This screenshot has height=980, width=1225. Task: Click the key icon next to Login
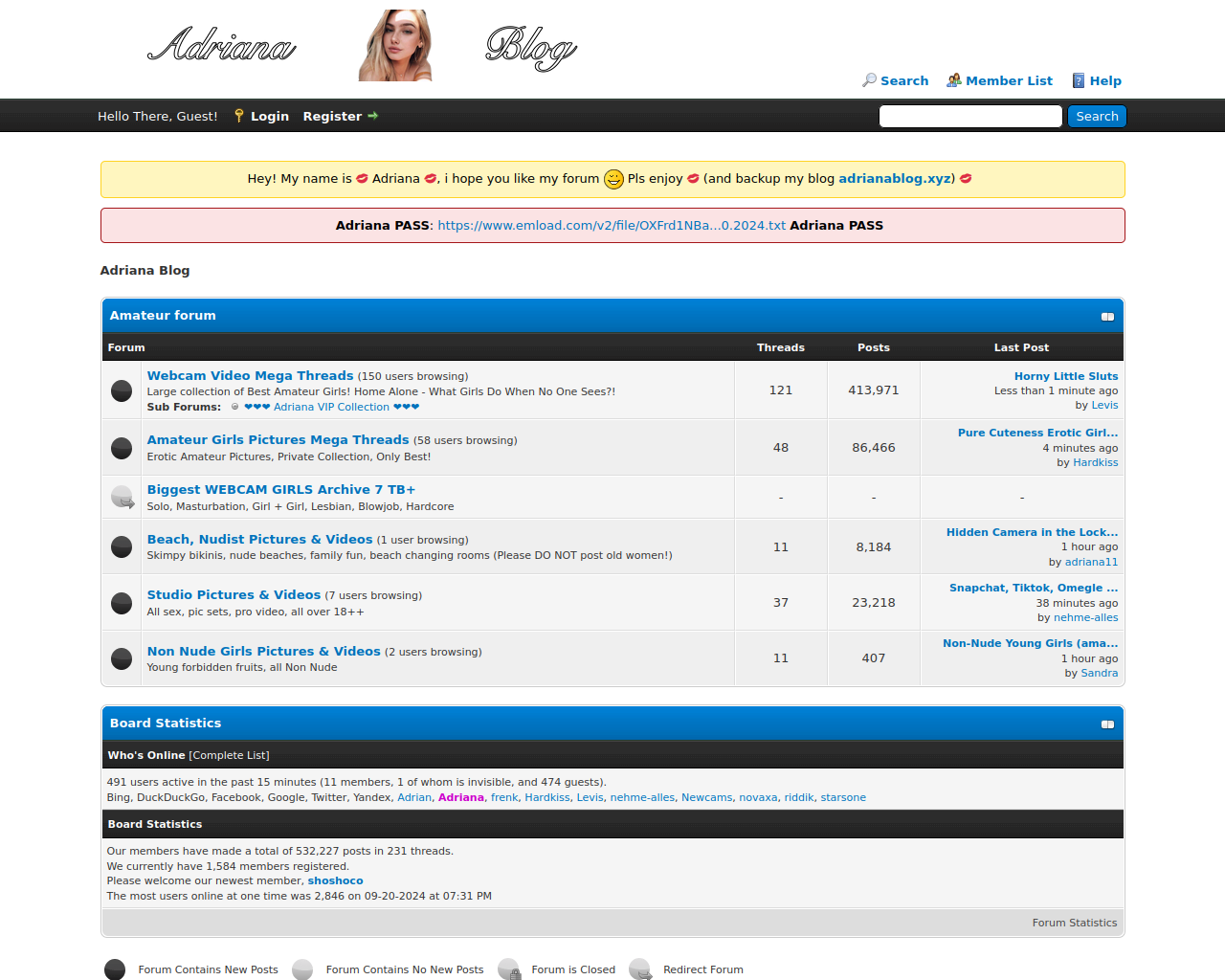point(239,116)
